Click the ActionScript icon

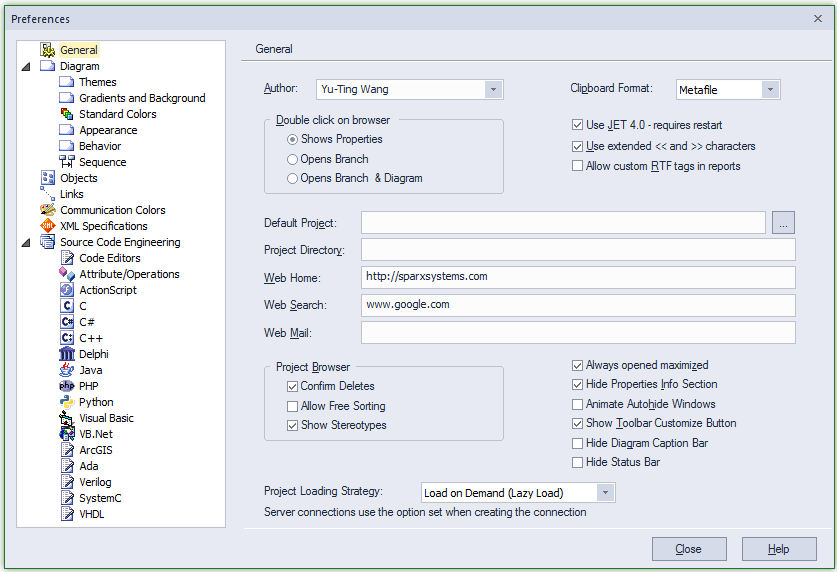click(67, 290)
